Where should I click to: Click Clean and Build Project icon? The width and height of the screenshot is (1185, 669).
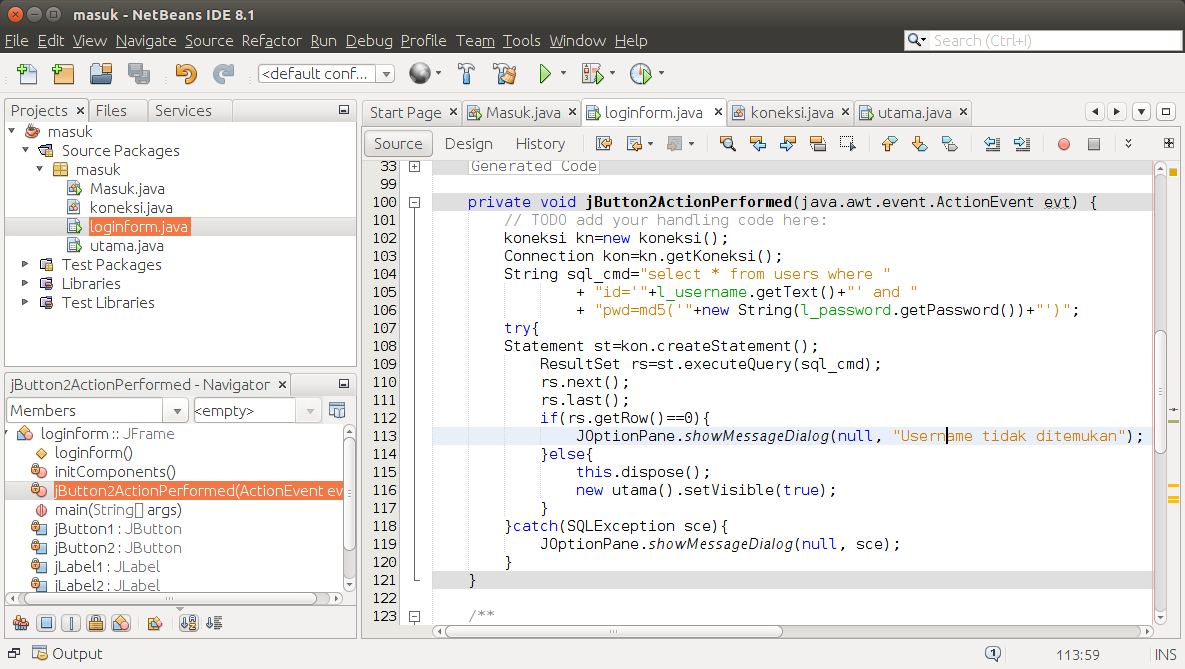click(504, 73)
